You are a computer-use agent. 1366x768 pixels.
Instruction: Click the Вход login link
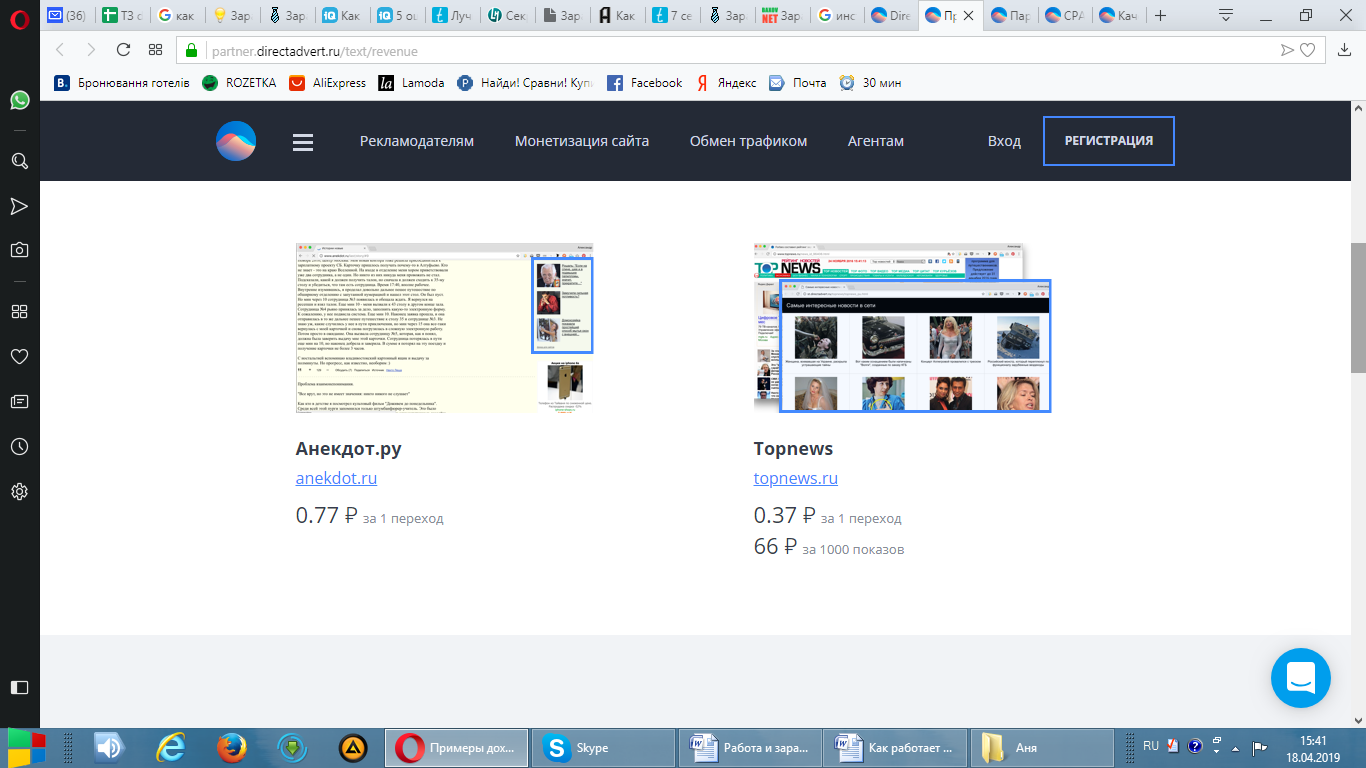coord(1004,141)
